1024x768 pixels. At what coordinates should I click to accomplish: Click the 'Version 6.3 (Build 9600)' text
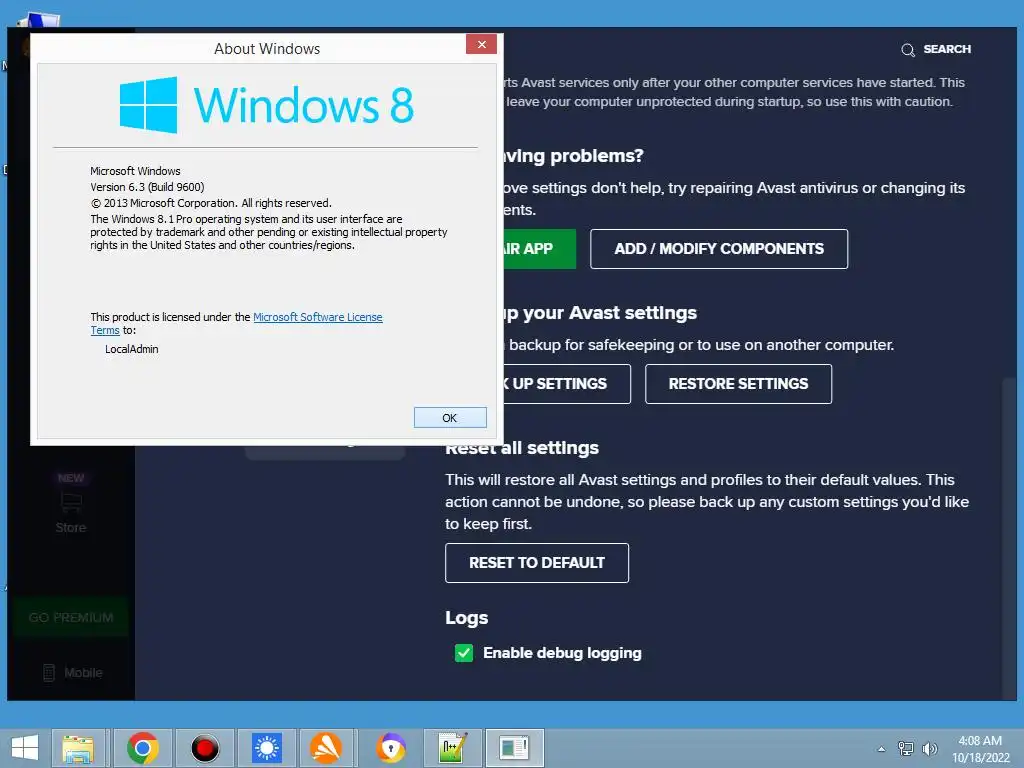148,187
